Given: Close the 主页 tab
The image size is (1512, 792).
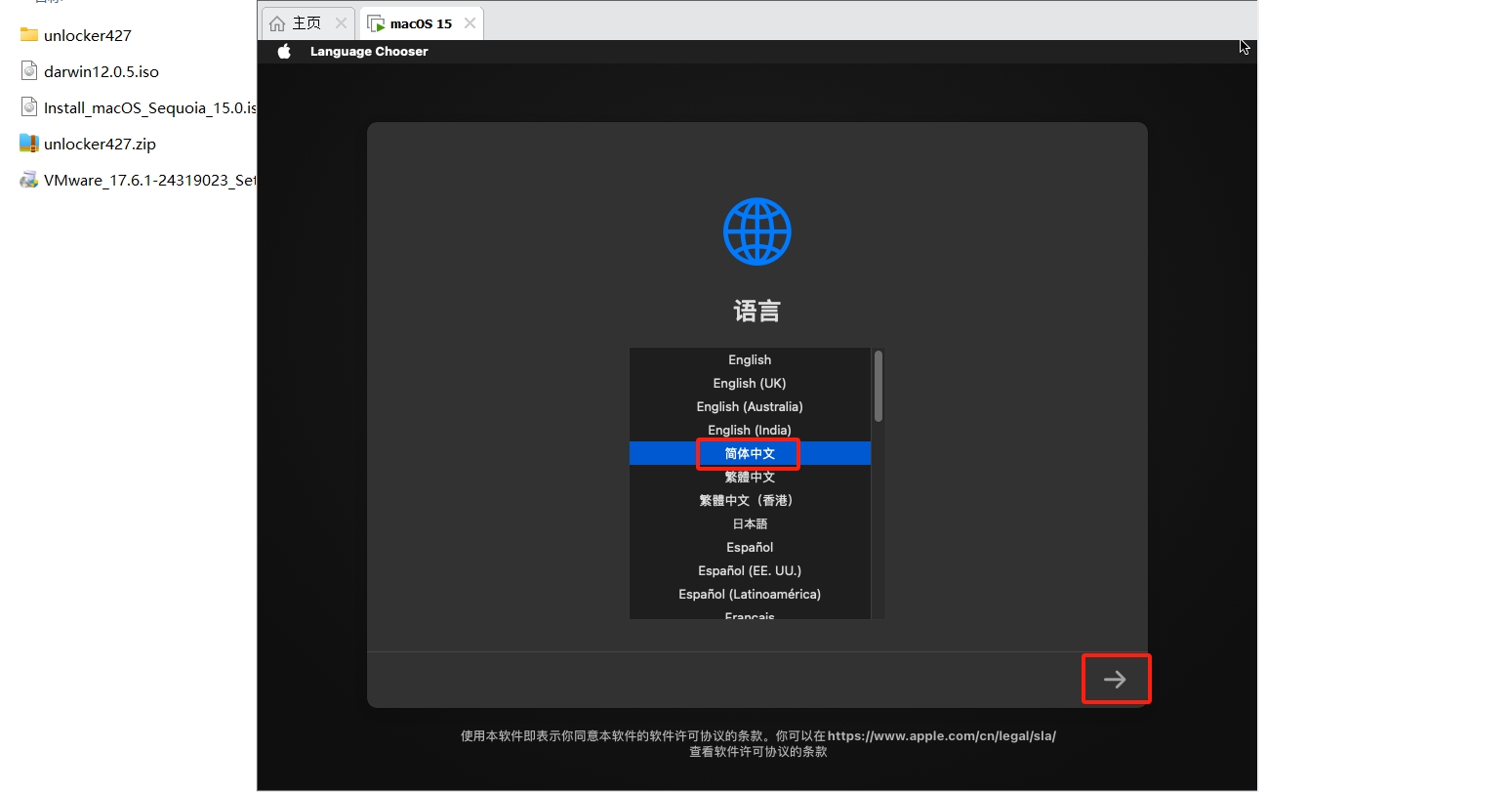Looking at the screenshot, I should pos(341,23).
